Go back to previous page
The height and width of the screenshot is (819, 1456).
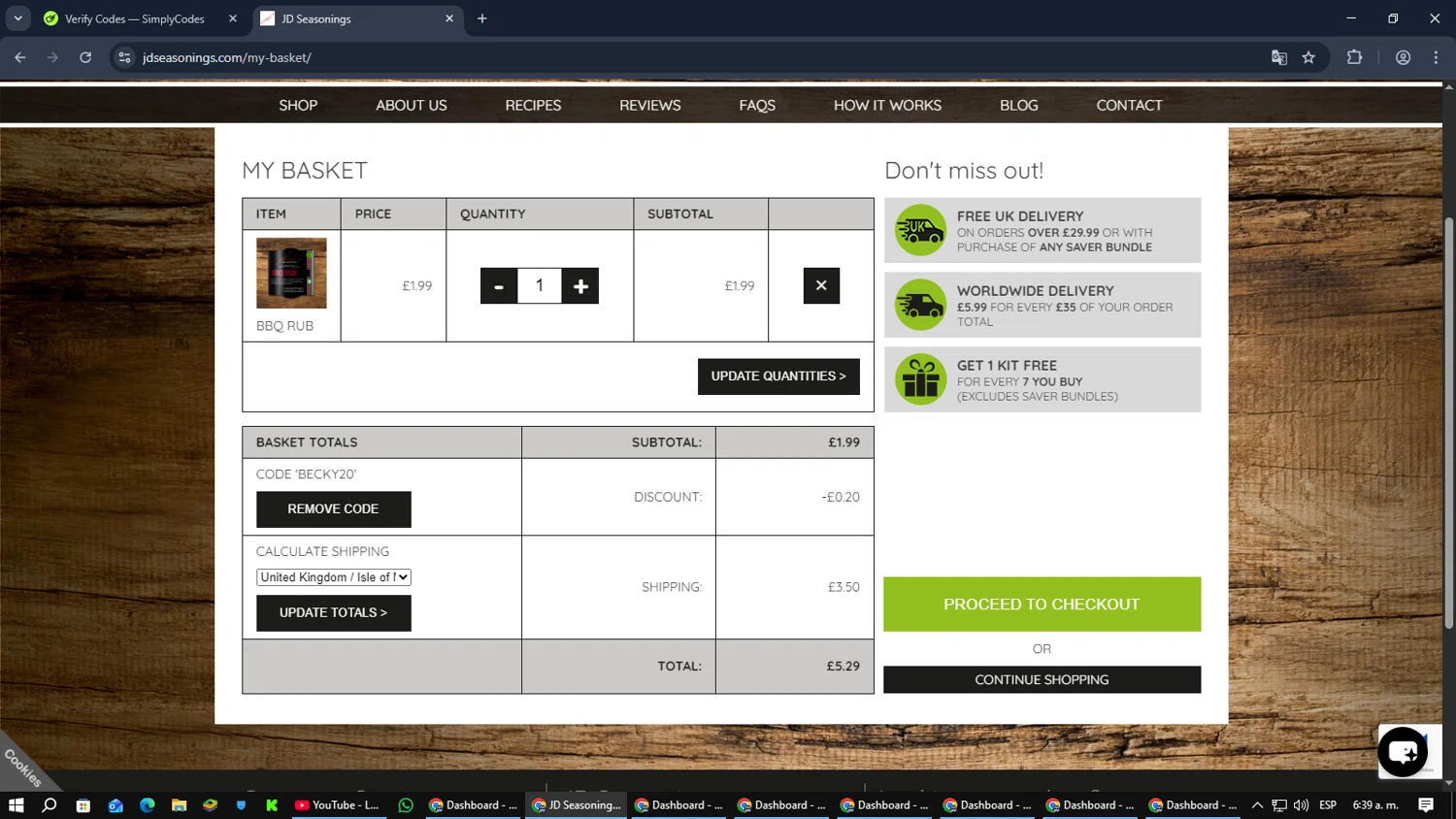(x=20, y=57)
